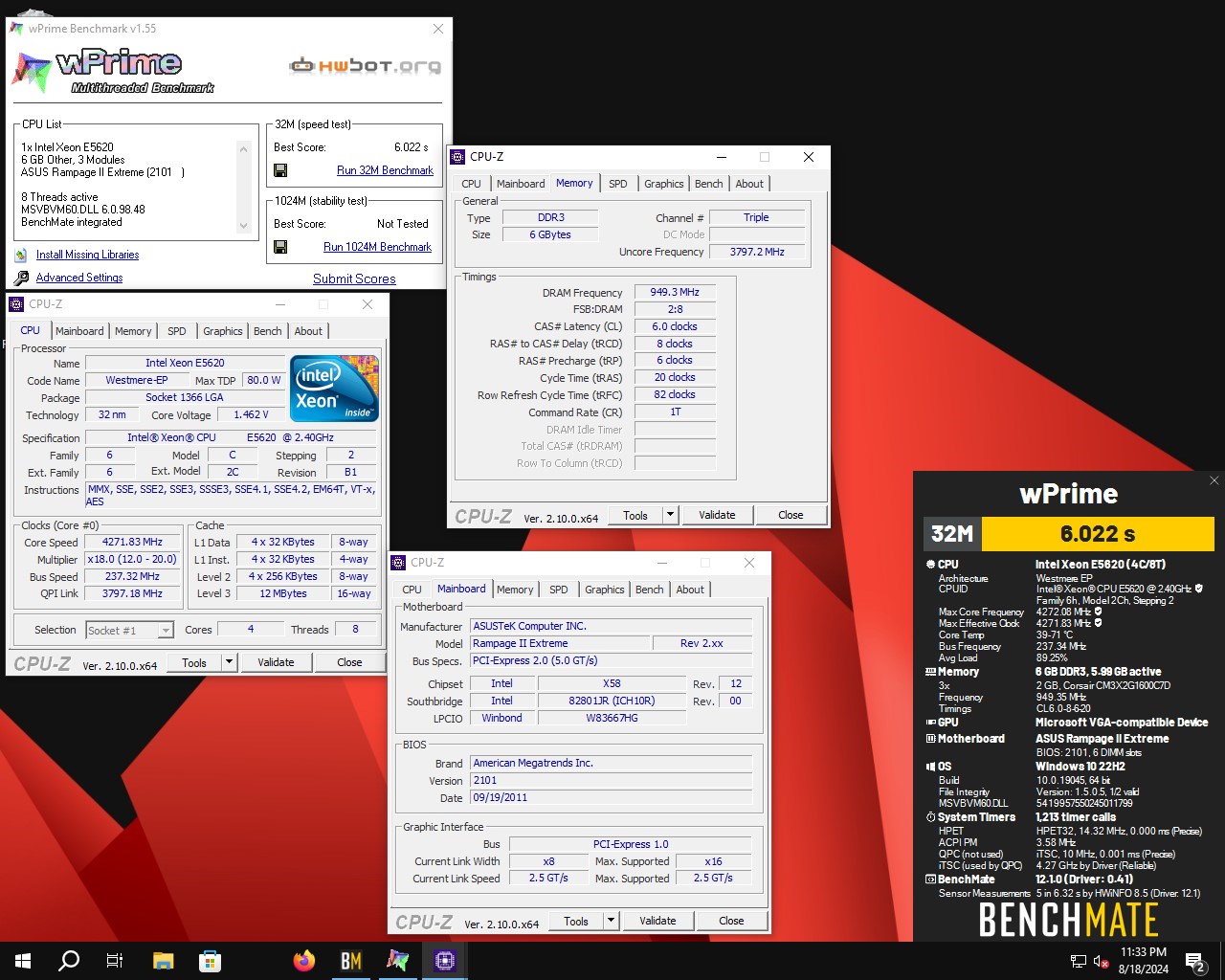This screenshot has width=1225, height=980.
Task: Click save icon next to Run 1024M Benchmark
Action: pos(280,247)
